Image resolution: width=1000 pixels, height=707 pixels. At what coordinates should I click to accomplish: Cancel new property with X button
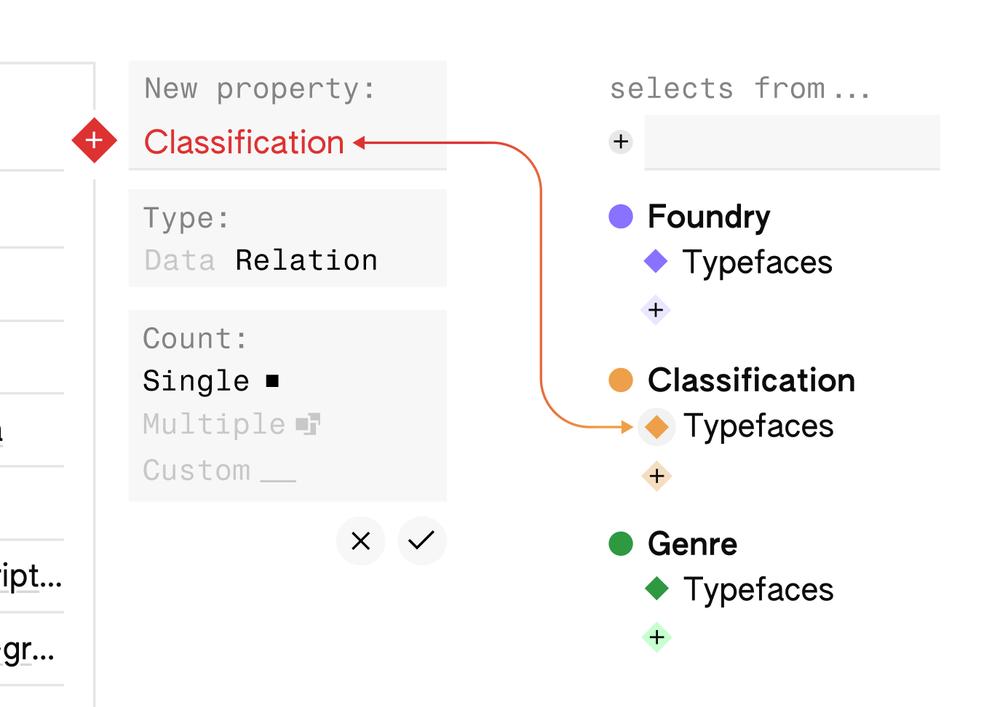(x=361, y=541)
